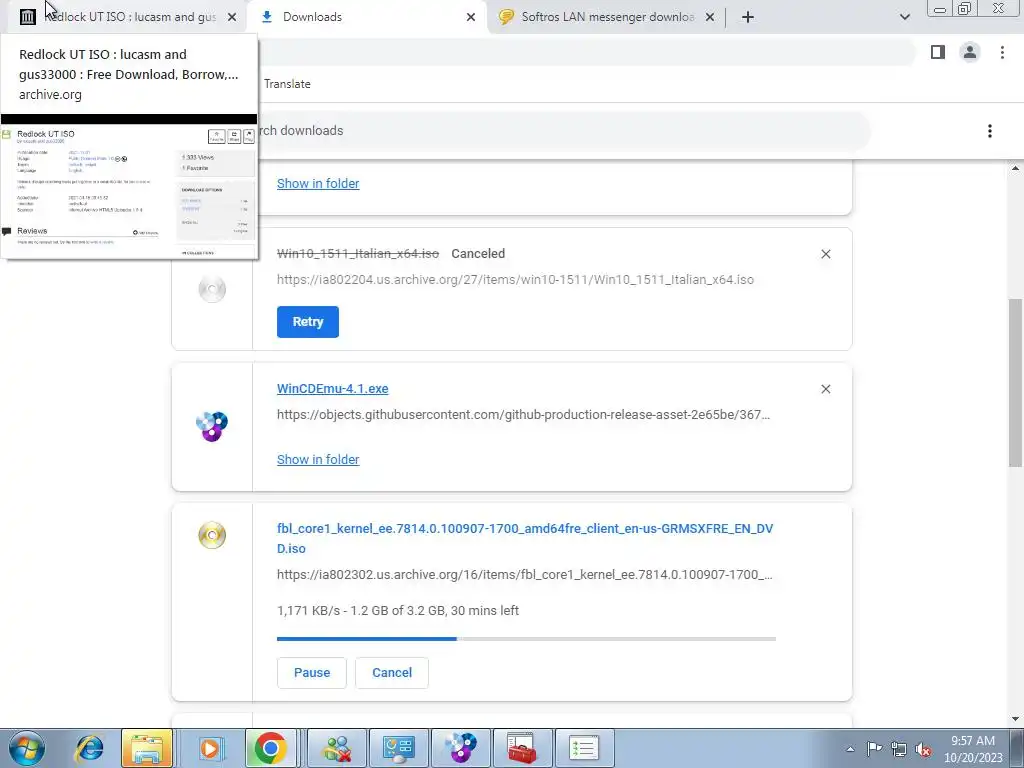Launch Internet Explorer from the taskbar
The width and height of the screenshot is (1024, 768).
pyautogui.click(x=89, y=748)
